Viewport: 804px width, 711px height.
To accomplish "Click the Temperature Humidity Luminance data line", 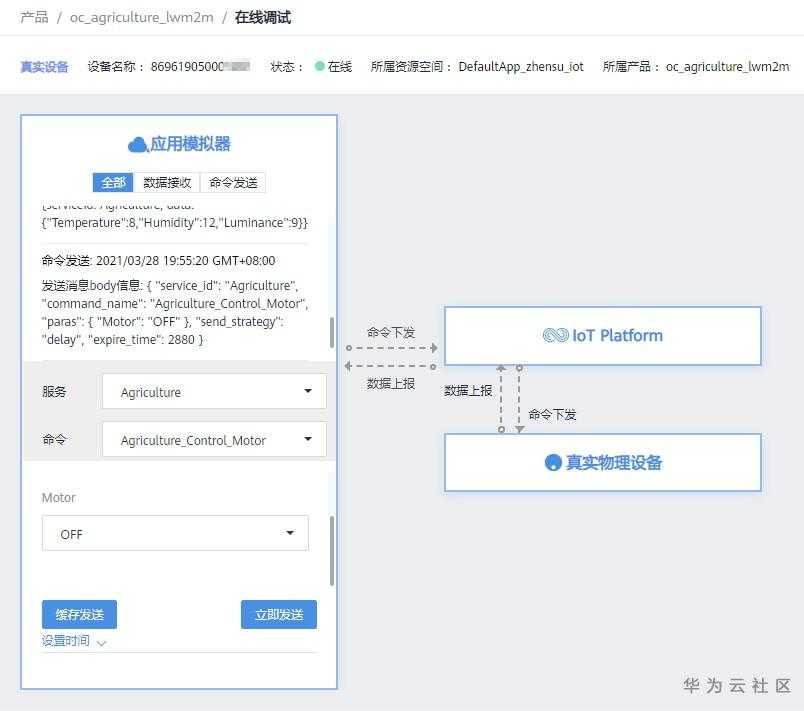I will 174,222.
